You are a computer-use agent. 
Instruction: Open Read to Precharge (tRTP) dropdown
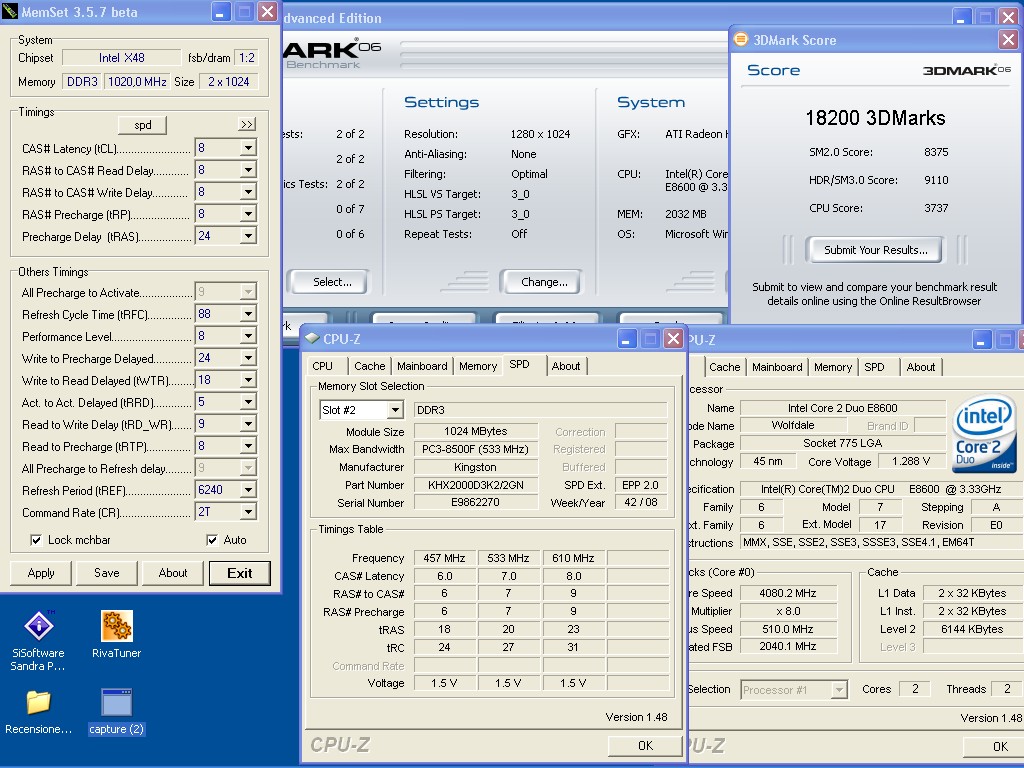click(x=248, y=446)
